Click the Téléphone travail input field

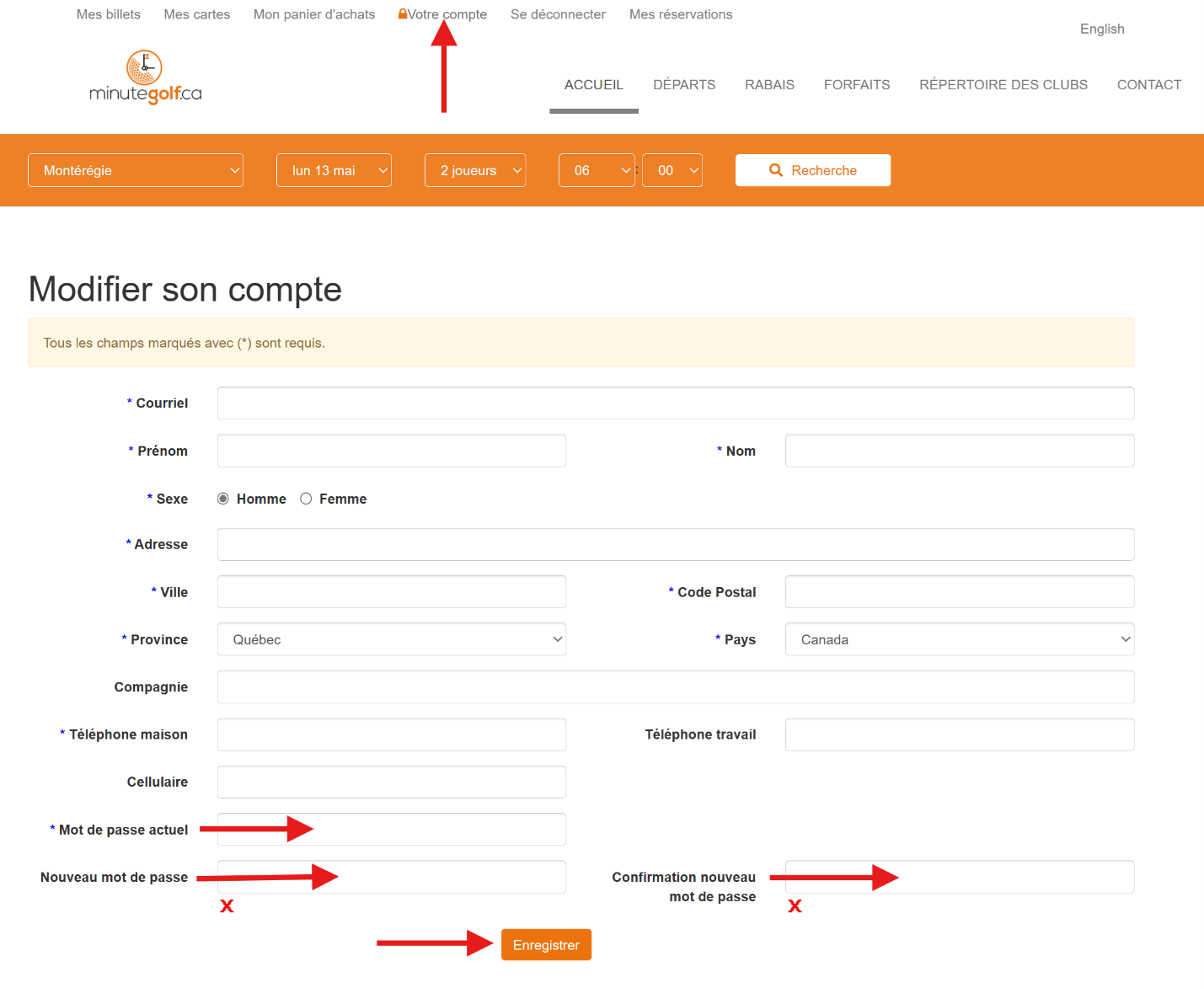pos(960,734)
